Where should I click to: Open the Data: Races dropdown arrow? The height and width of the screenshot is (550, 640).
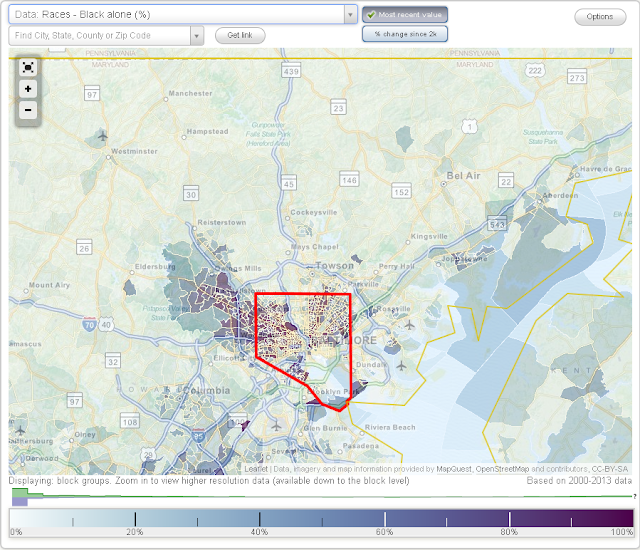click(350, 15)
